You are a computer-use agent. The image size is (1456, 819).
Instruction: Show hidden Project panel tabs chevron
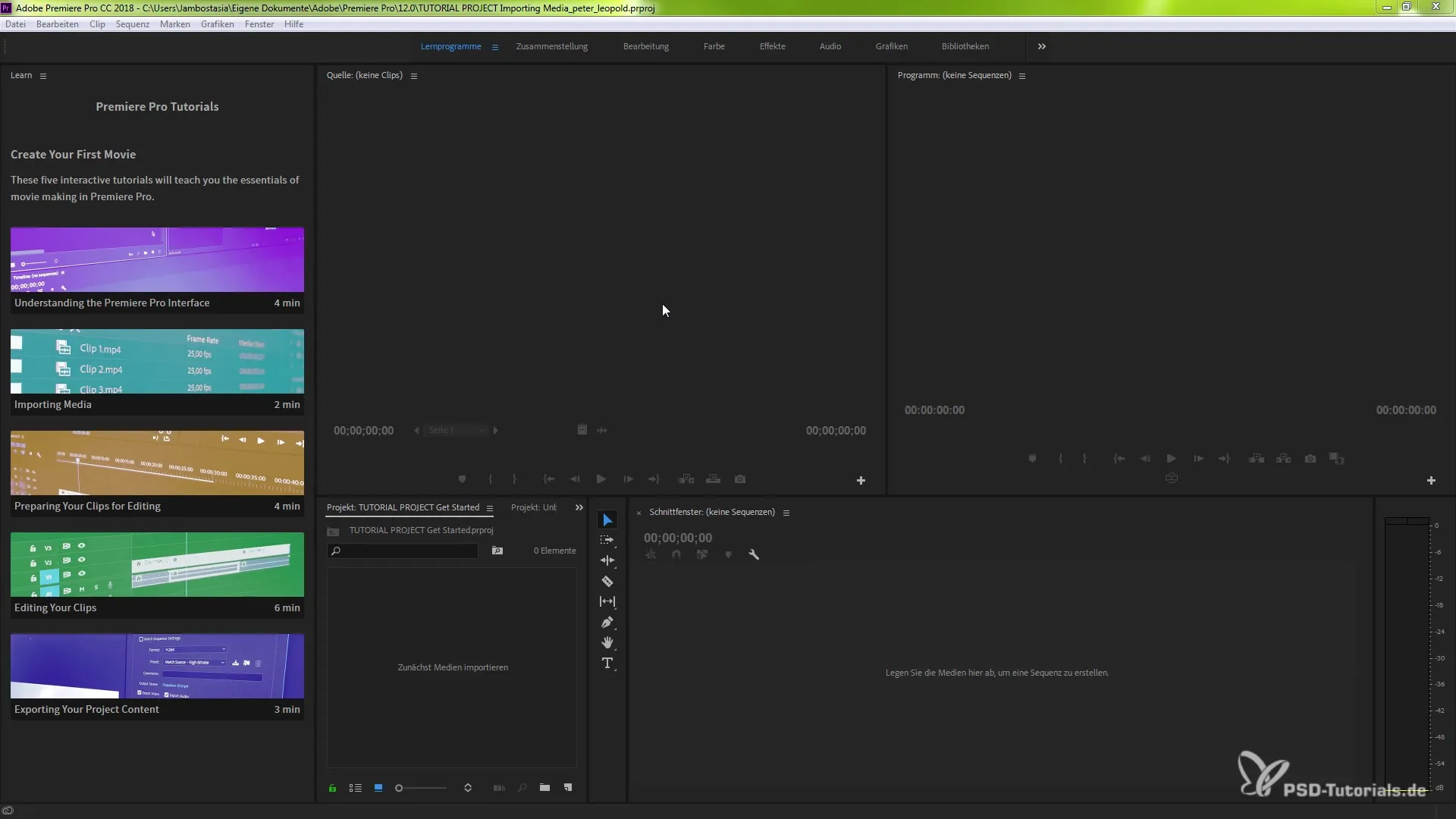click(579, 507)
